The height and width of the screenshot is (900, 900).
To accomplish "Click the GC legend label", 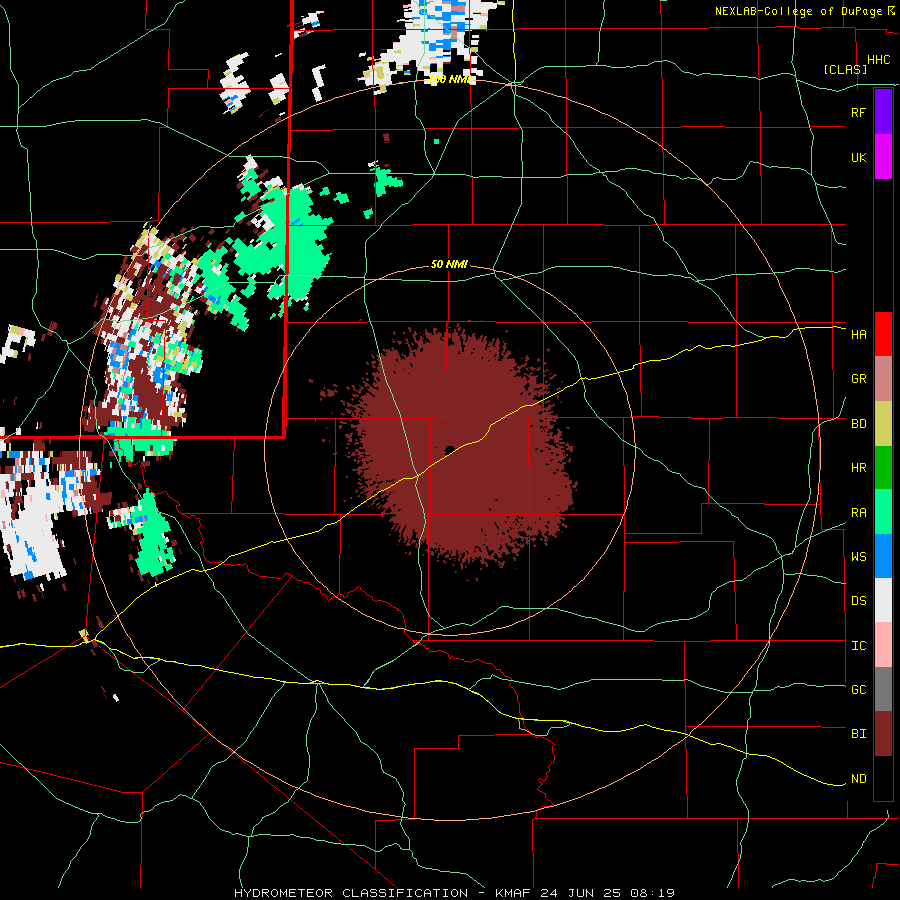I will point(858,690).
